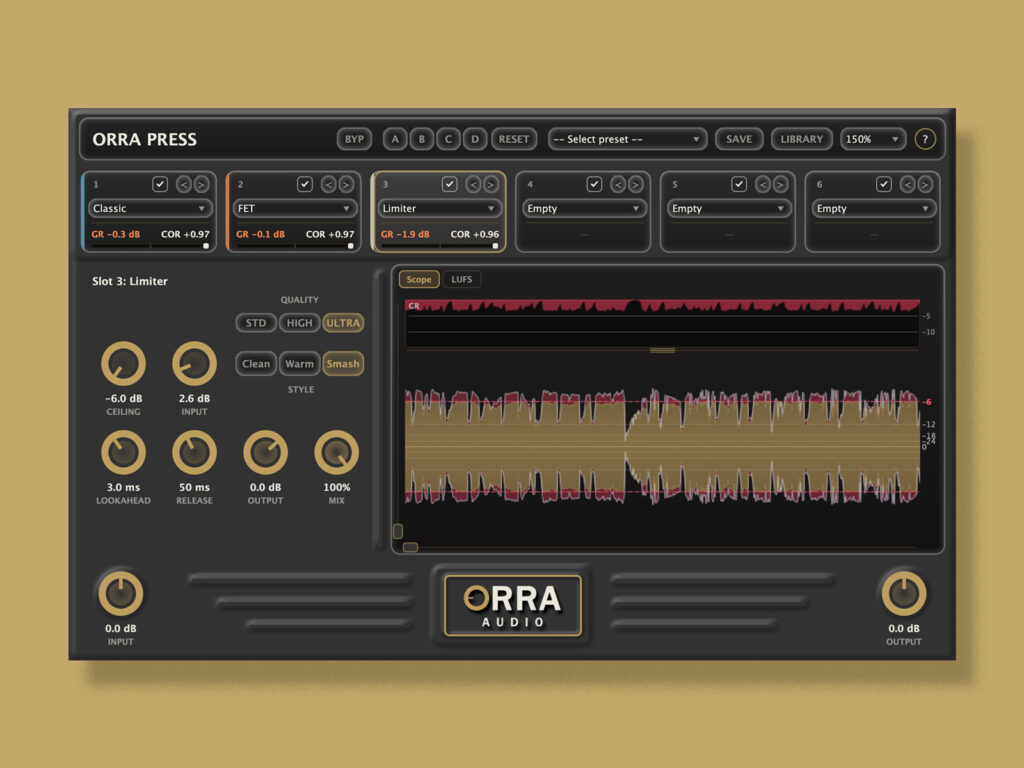
Task: Click the limiter Output knob
Action: (265, 452)
